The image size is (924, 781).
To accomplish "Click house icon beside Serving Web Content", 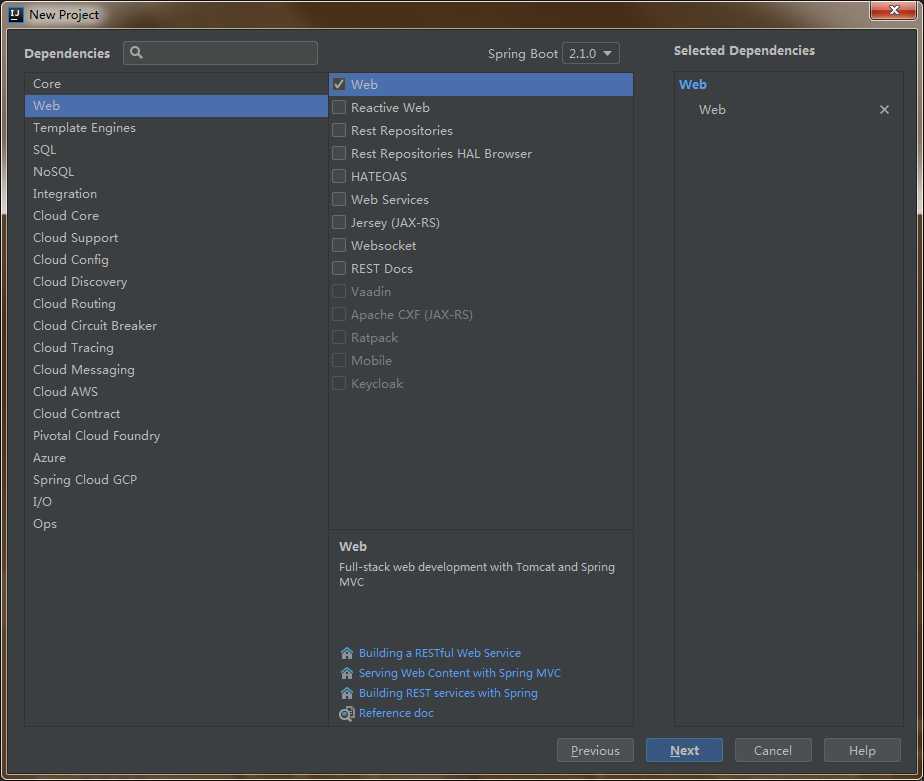I will coord(346,673).
